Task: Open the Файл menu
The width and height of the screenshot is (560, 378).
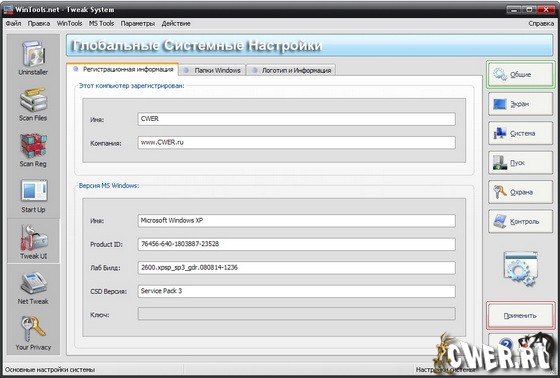Action: tap(13, 23)
